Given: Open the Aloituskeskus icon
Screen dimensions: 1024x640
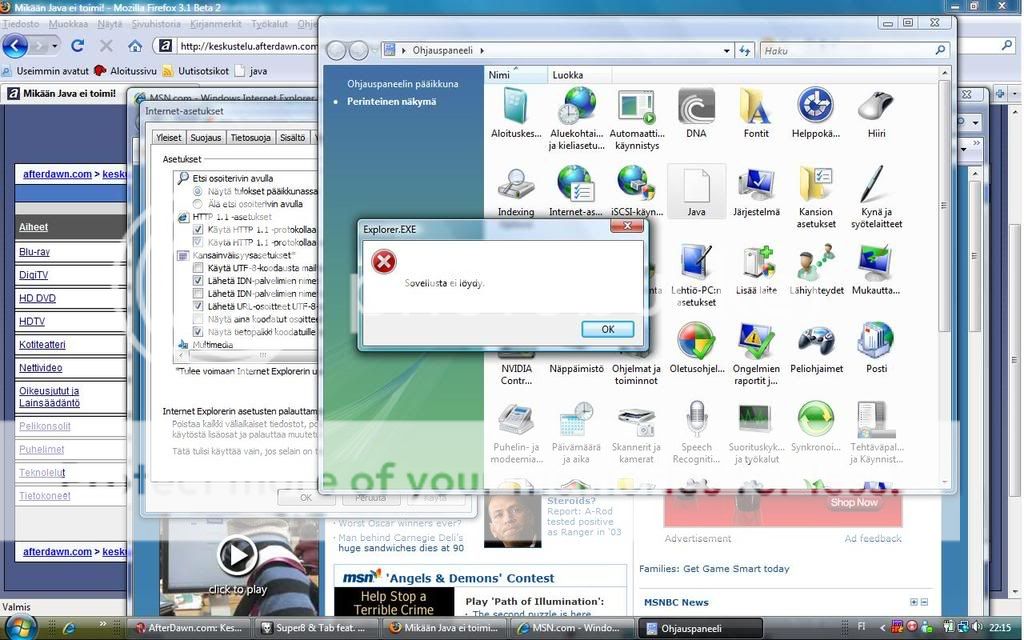Looking at the screenshot, I should click(515, 113).
